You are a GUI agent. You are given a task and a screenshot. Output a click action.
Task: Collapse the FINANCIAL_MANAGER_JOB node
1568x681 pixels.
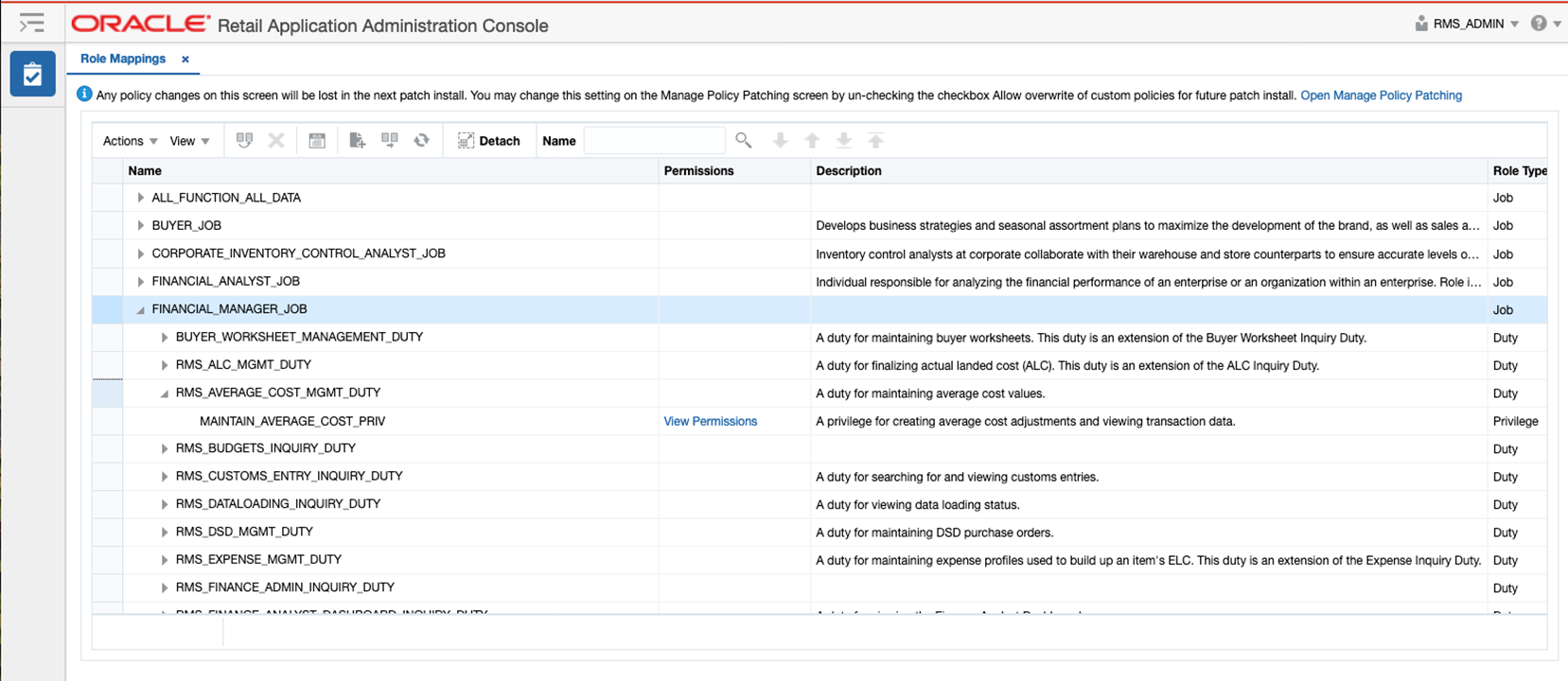[141, 309]
